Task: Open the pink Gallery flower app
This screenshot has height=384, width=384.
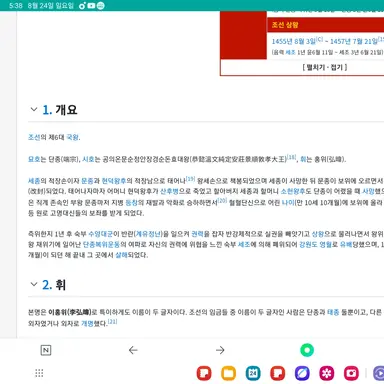Action: point(327,373)
